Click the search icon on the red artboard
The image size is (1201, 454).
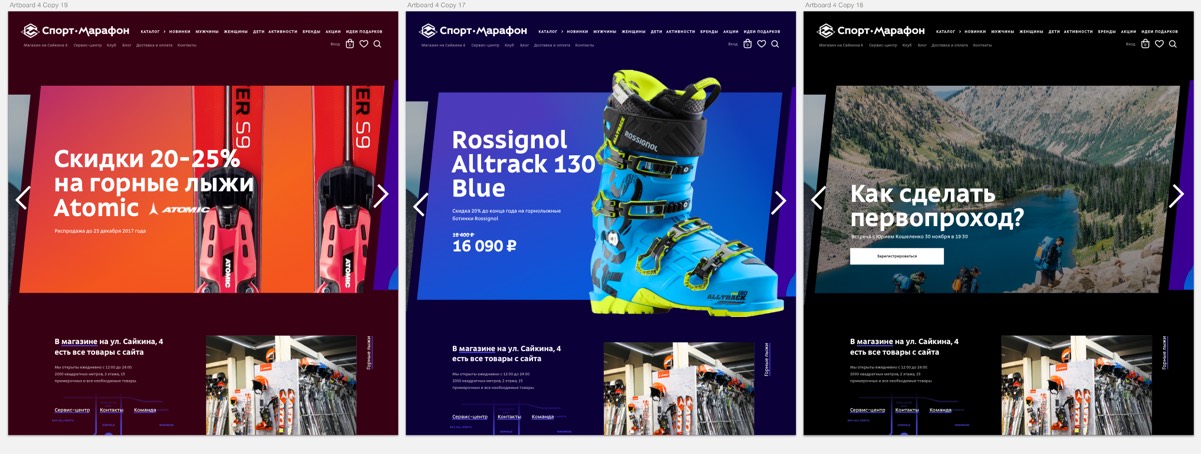coord(377,44)
